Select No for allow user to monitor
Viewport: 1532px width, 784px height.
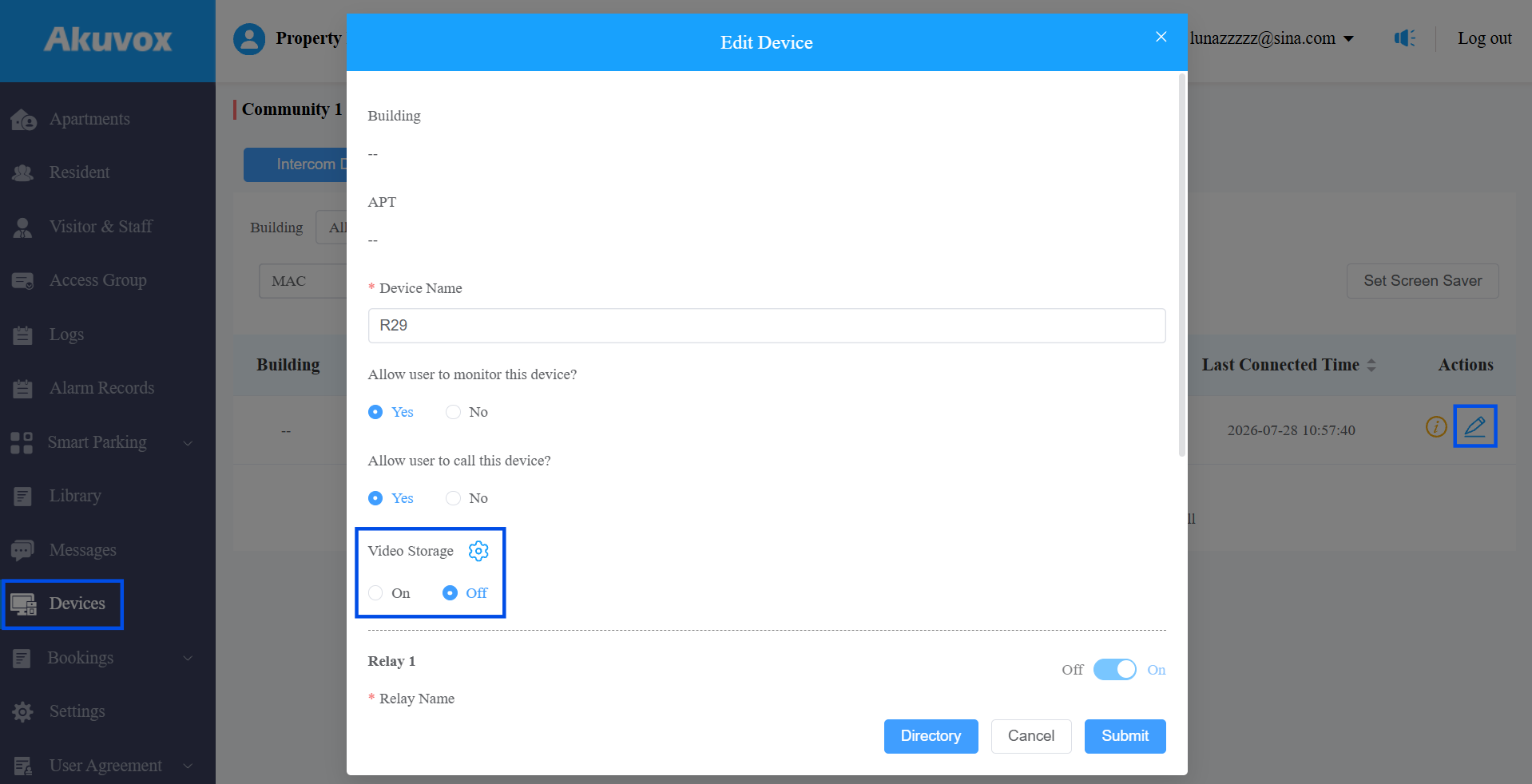coord(467,412)
